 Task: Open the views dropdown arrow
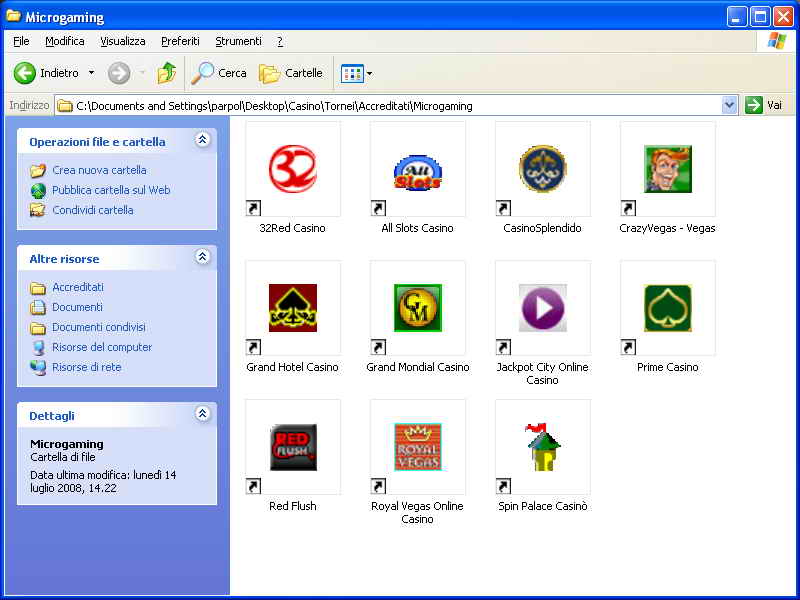pos(369,73)
